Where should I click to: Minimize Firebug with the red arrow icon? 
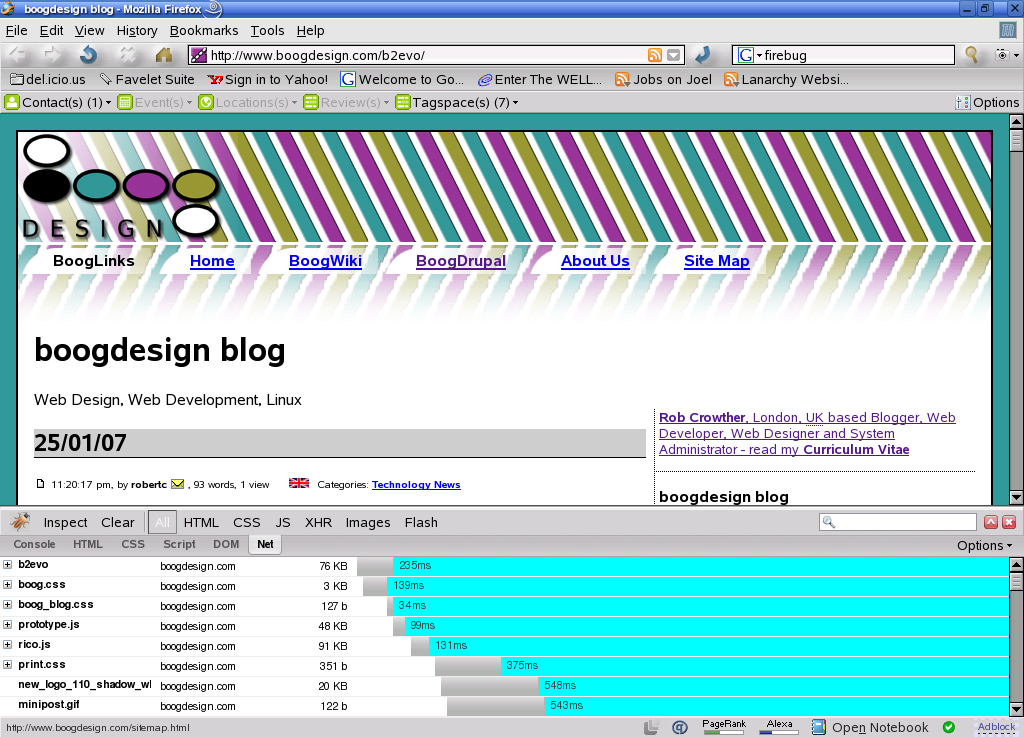tap(991, 522)
